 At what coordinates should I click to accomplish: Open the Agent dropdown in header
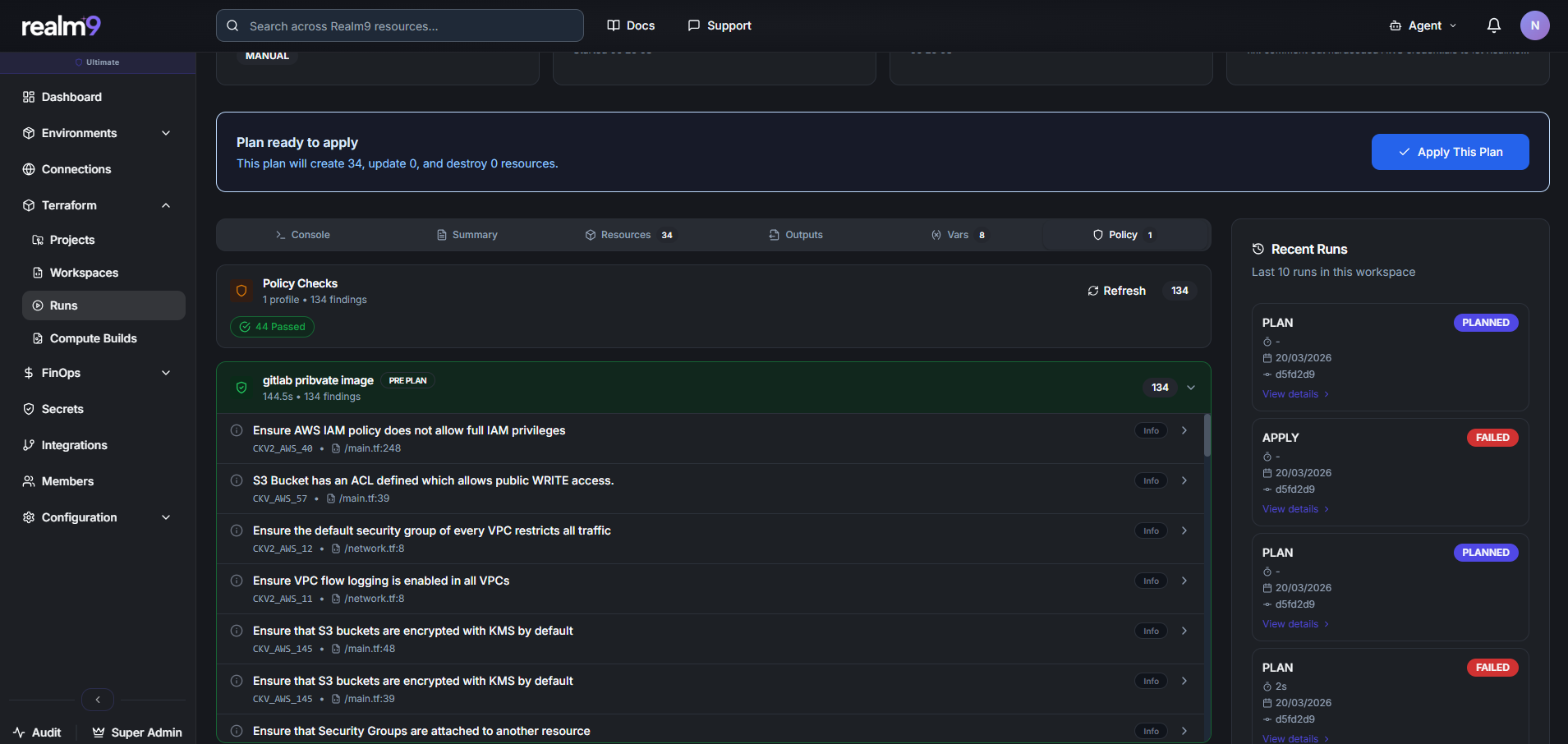[1423, 25]
